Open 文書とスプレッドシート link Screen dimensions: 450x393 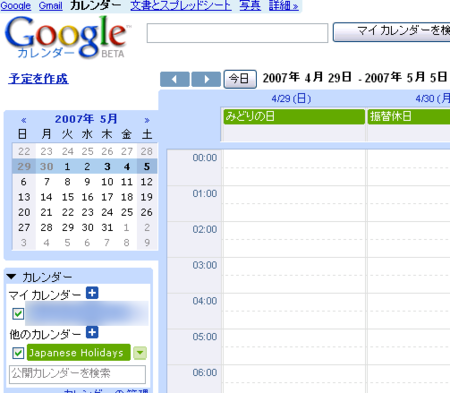click(x=181, y=6)
